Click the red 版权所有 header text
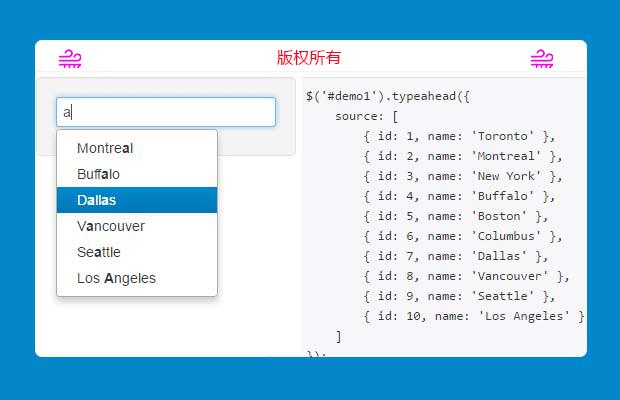The image size is (620, 400). pyautogui.click(x=309, y=58)
